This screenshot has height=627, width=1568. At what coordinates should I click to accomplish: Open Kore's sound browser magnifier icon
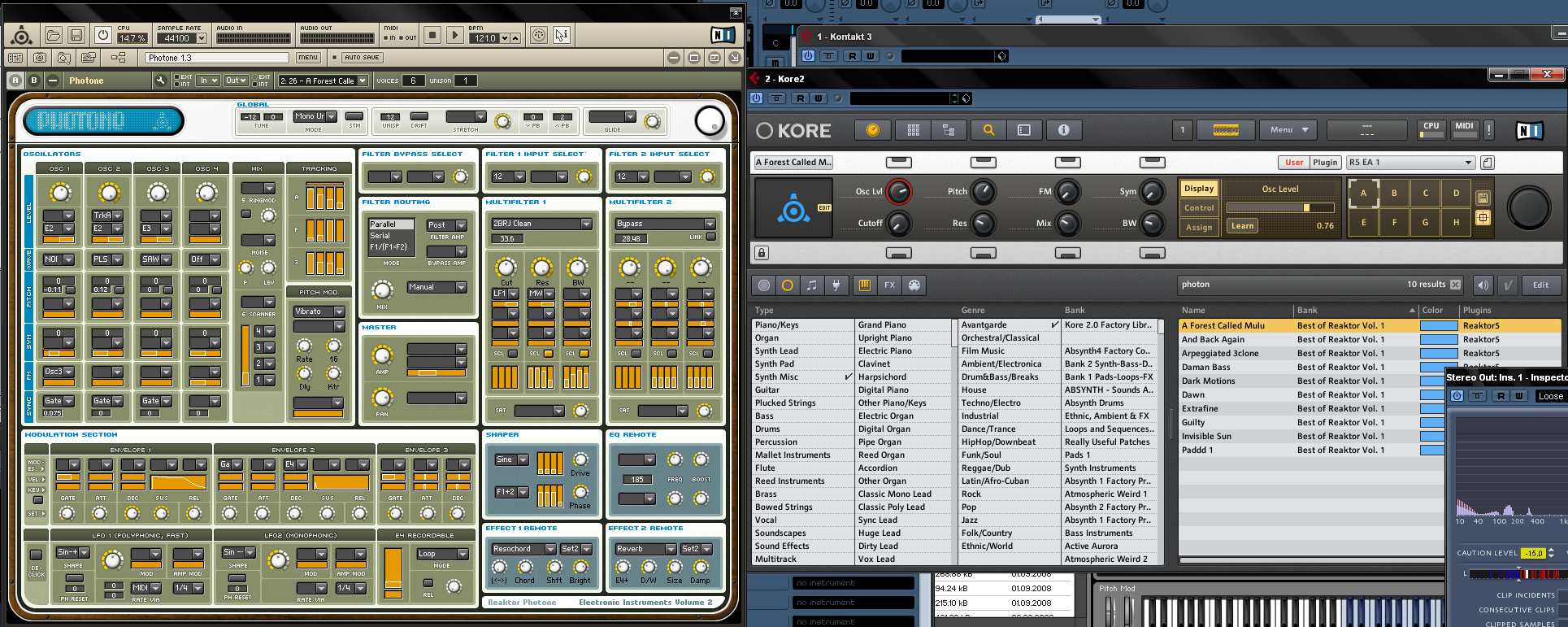988,130
